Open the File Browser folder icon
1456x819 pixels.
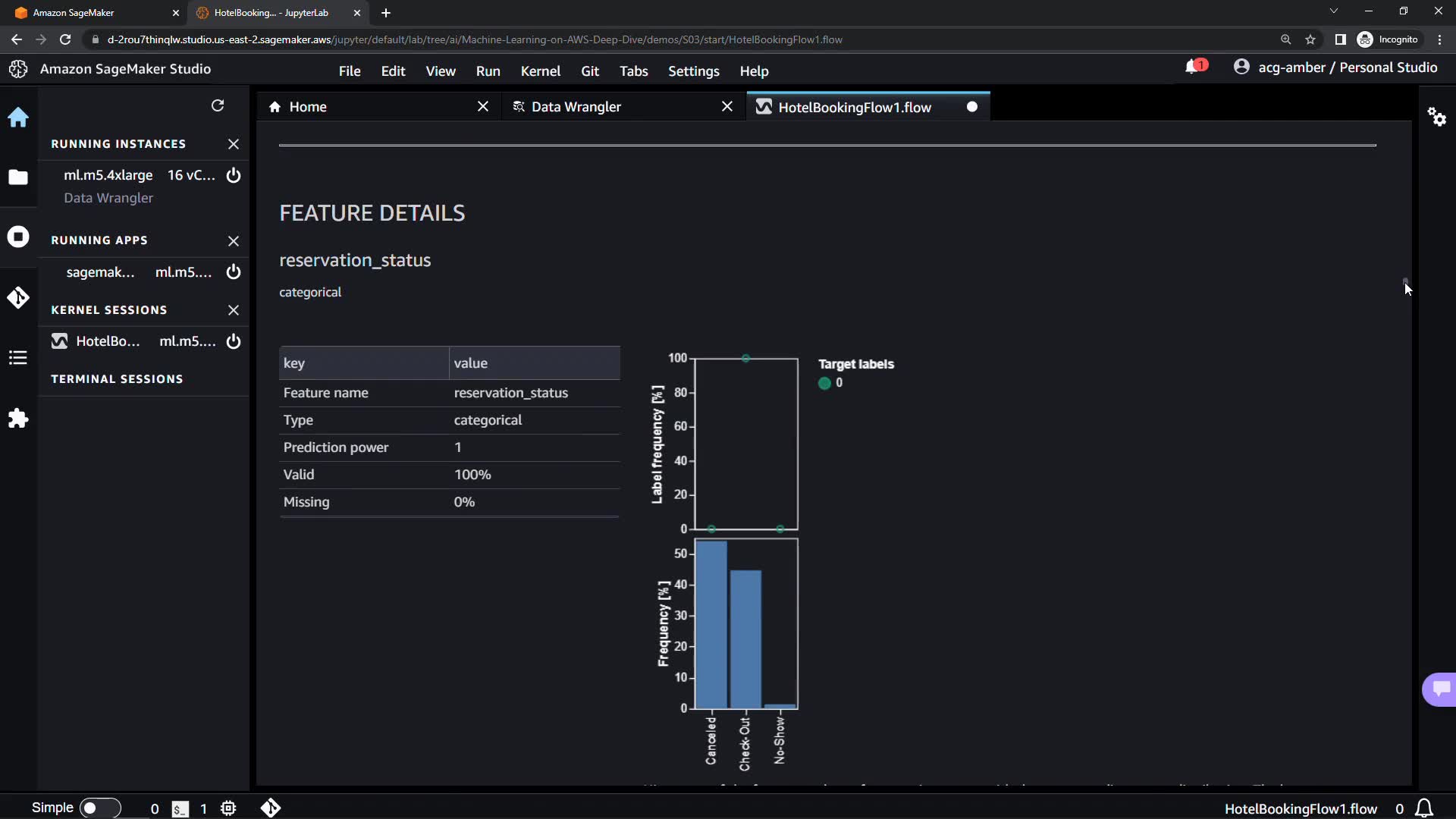pos(18,177)
